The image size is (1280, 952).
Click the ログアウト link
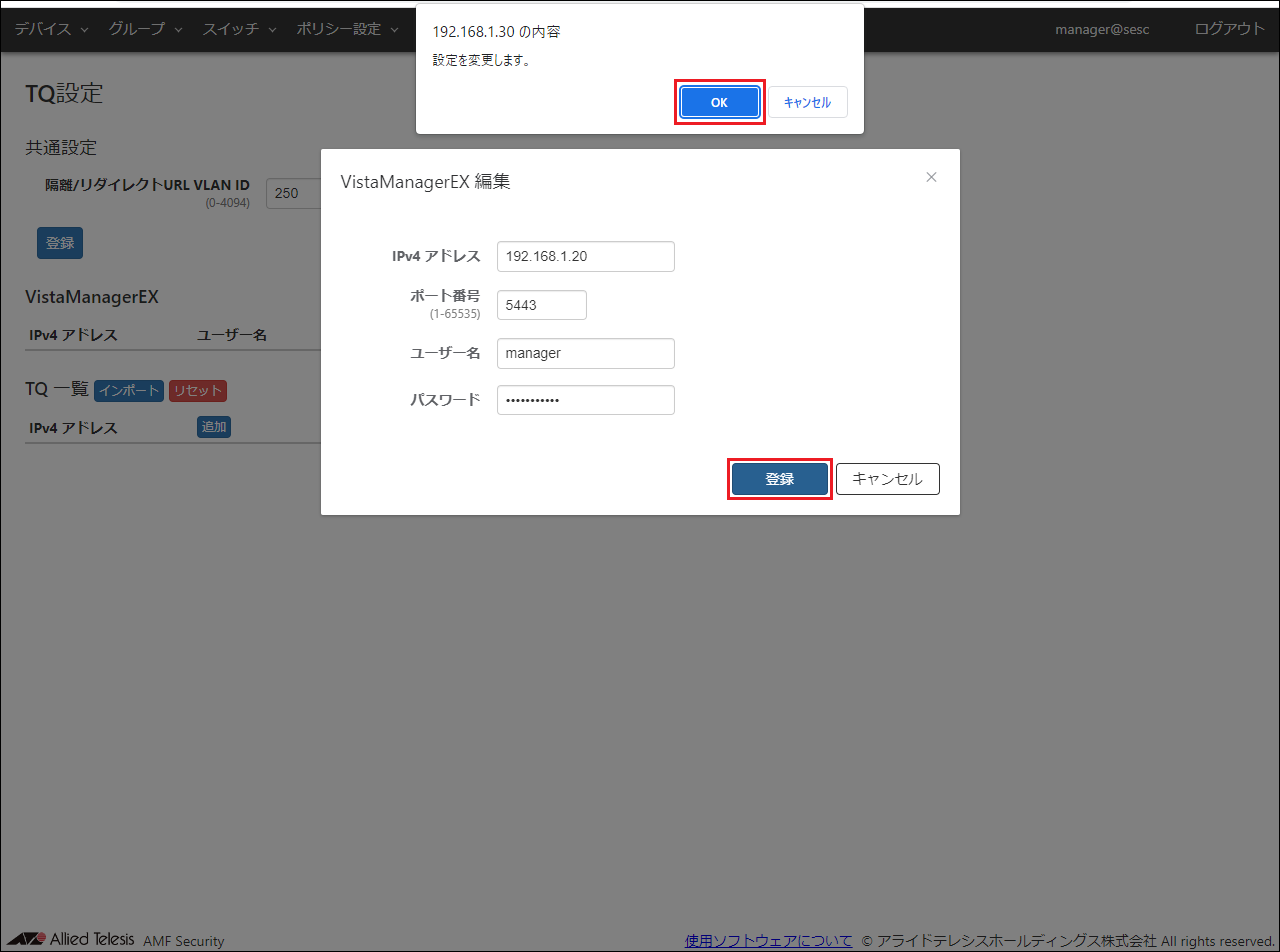(1229, 29)
